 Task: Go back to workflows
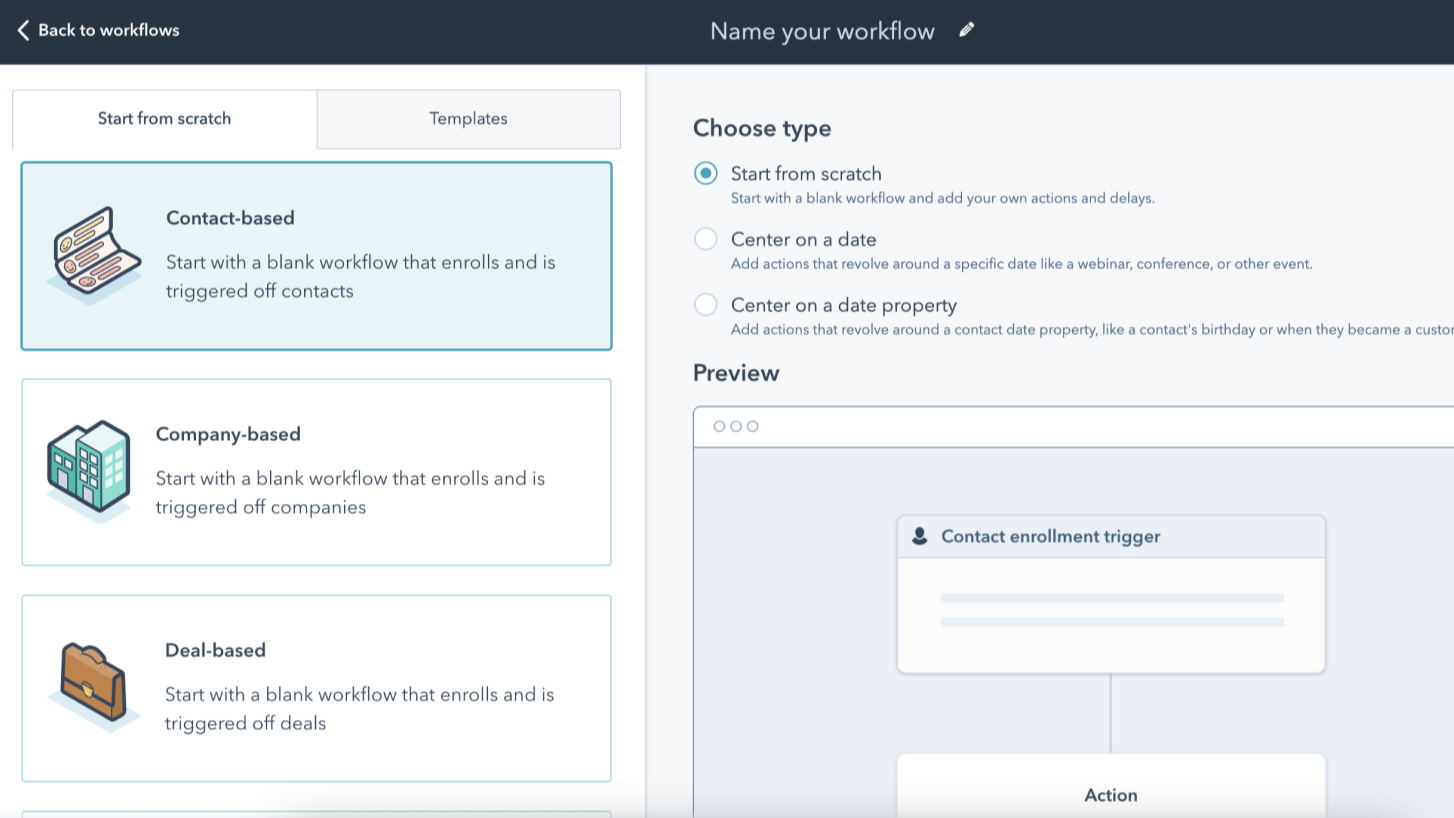point(108,30)
